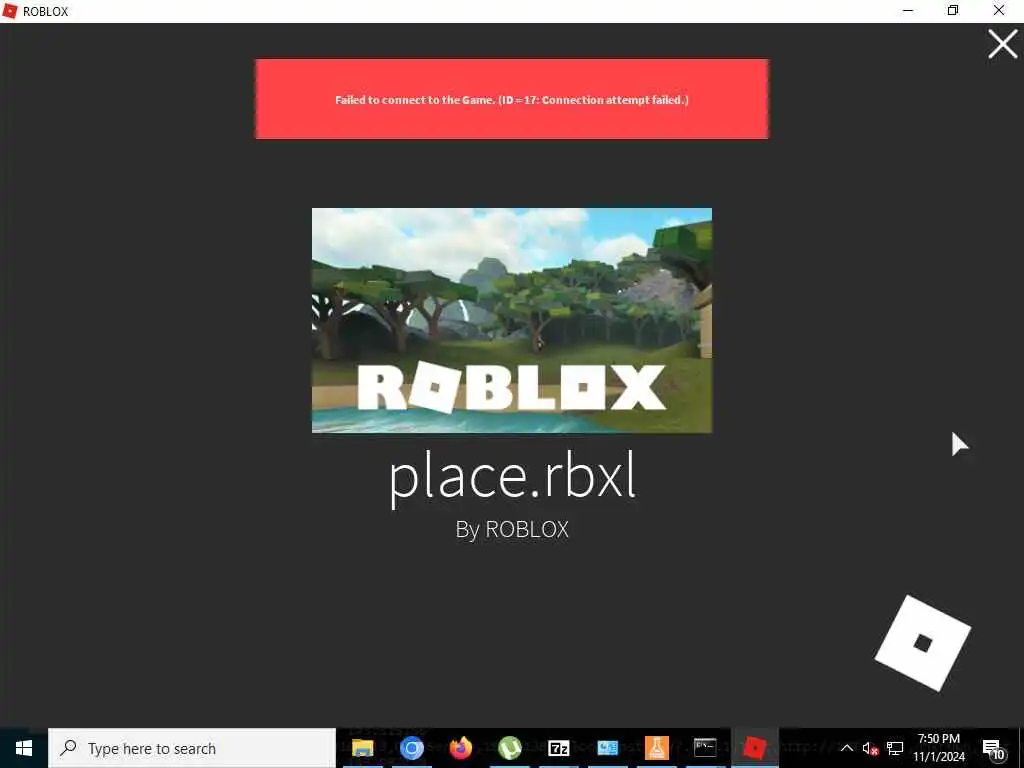The height and width of the screenshot is (768, 1024).
Task: Click the 'Type here to search' box
Action: click(192, 748)
